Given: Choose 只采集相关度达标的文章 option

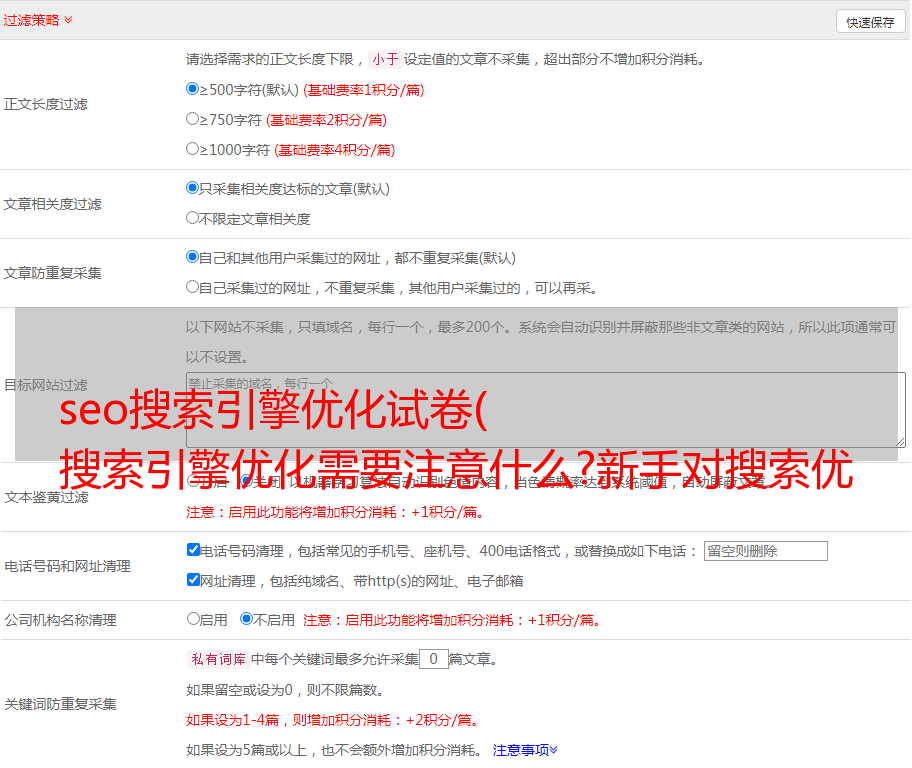Looking at the screenshot, I should coord(193,188).
